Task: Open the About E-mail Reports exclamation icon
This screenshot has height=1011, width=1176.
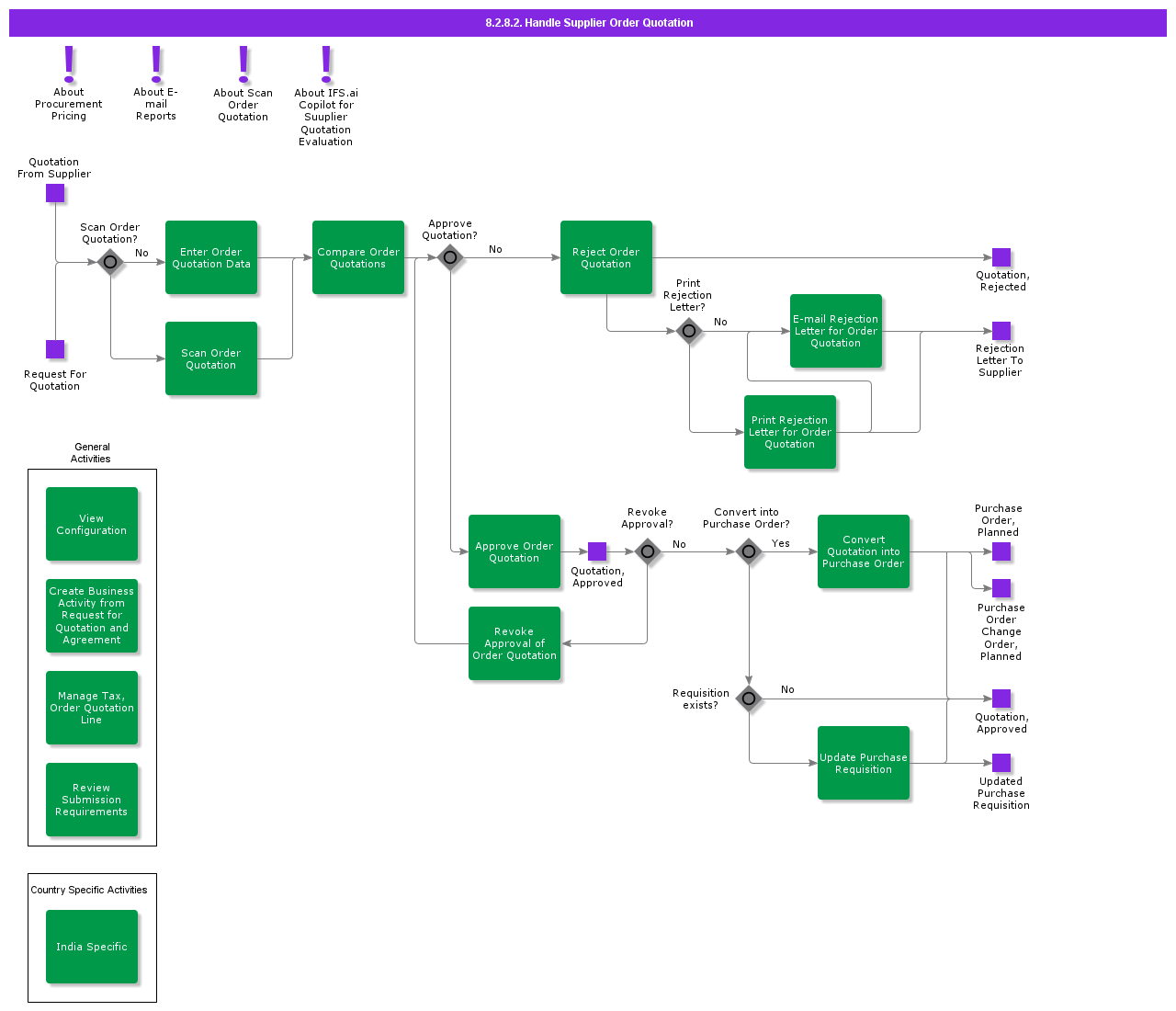Action: coord(156,63)
